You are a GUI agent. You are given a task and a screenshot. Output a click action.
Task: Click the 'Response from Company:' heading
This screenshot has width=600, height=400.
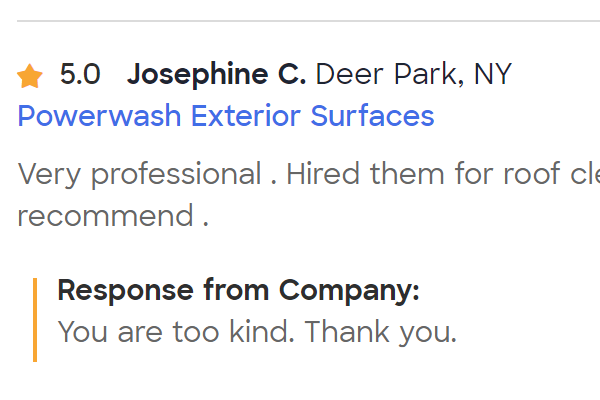tap(238, 291)
